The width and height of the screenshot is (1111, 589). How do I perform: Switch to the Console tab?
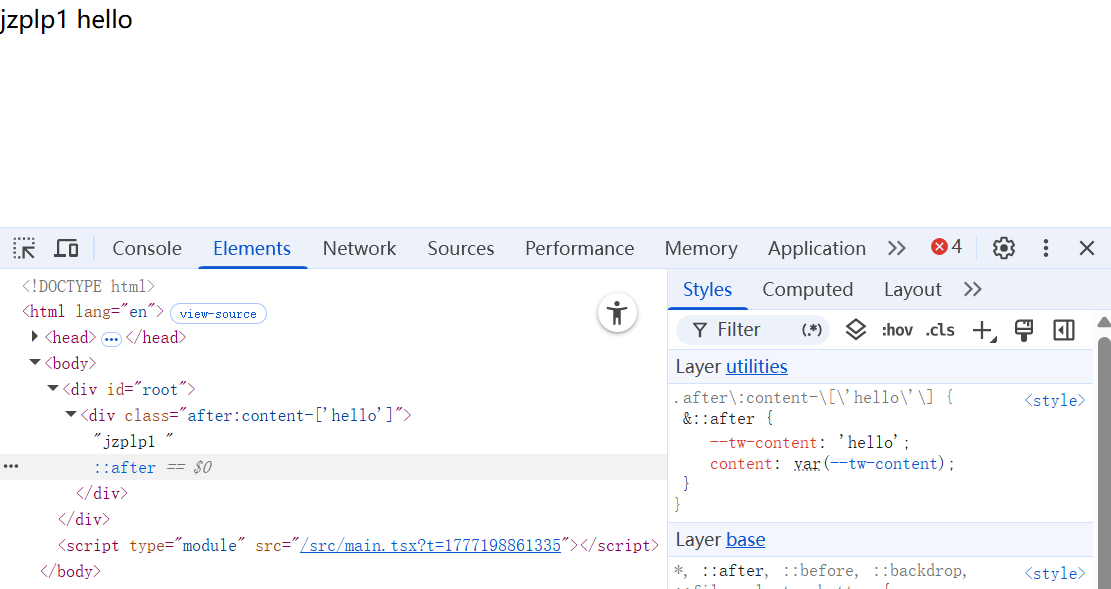147,248
